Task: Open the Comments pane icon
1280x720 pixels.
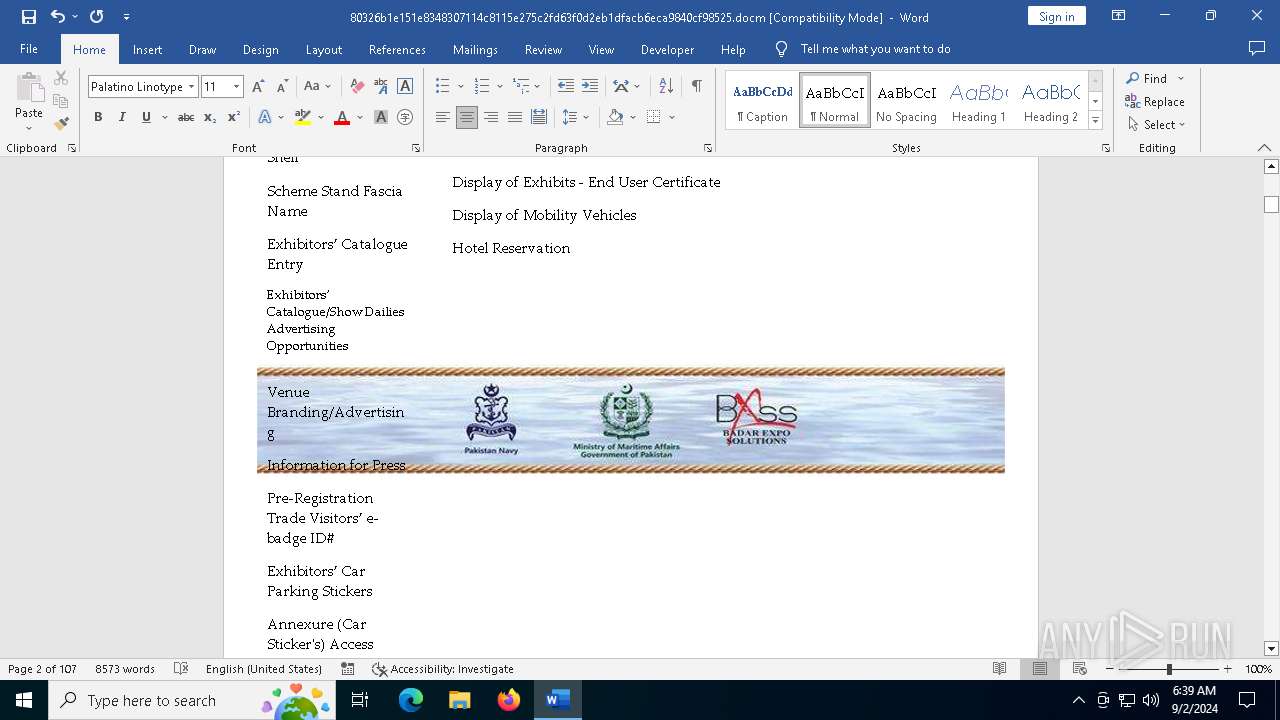Action: point(1257,49)
